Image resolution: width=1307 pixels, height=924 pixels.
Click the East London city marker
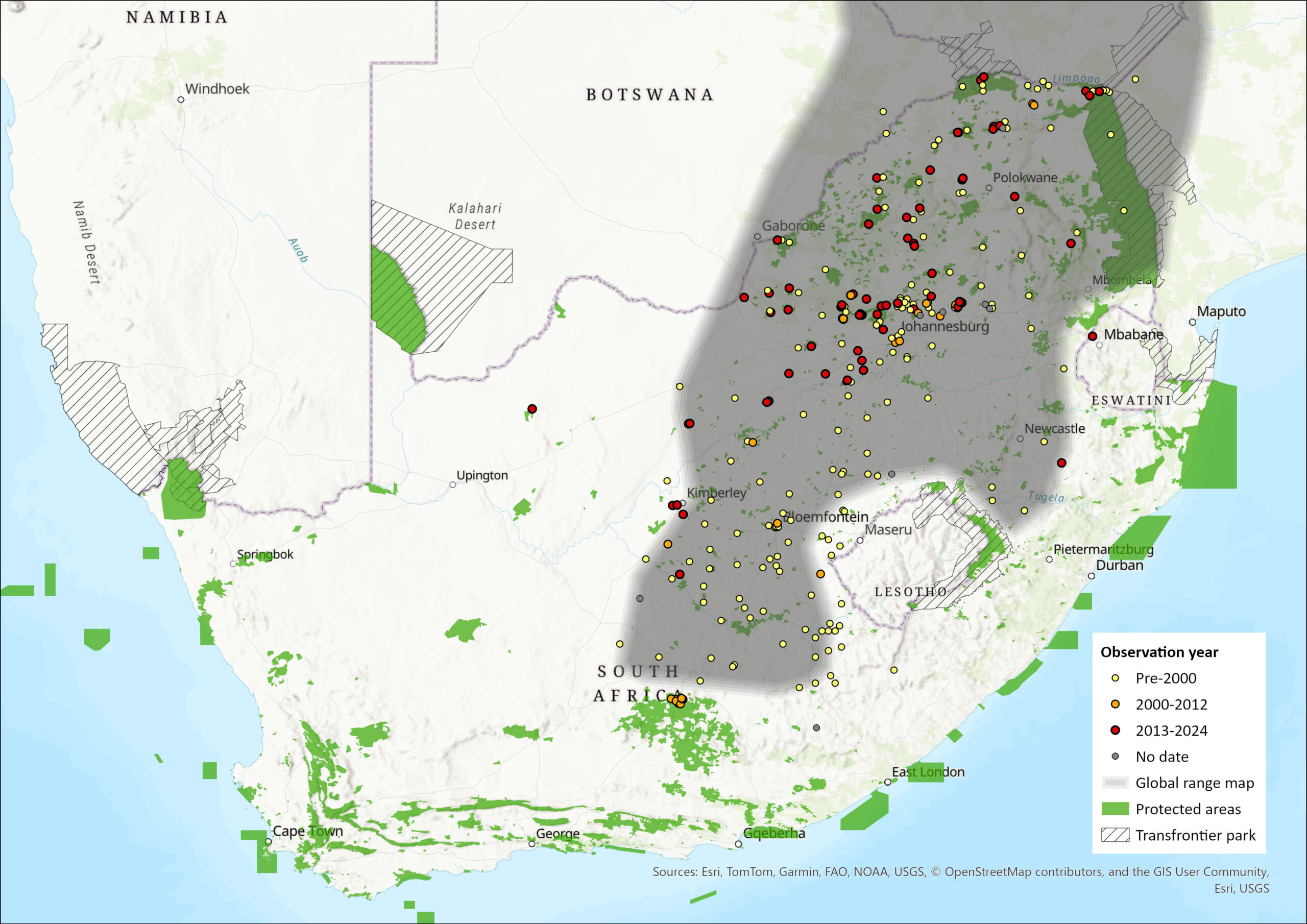[x=887, y=782]
